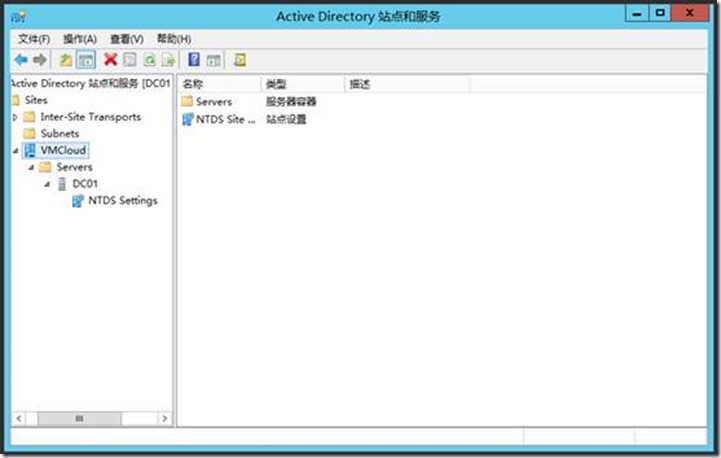
Task: Click the red Delete X icon
Action: [x=110, y=60]
